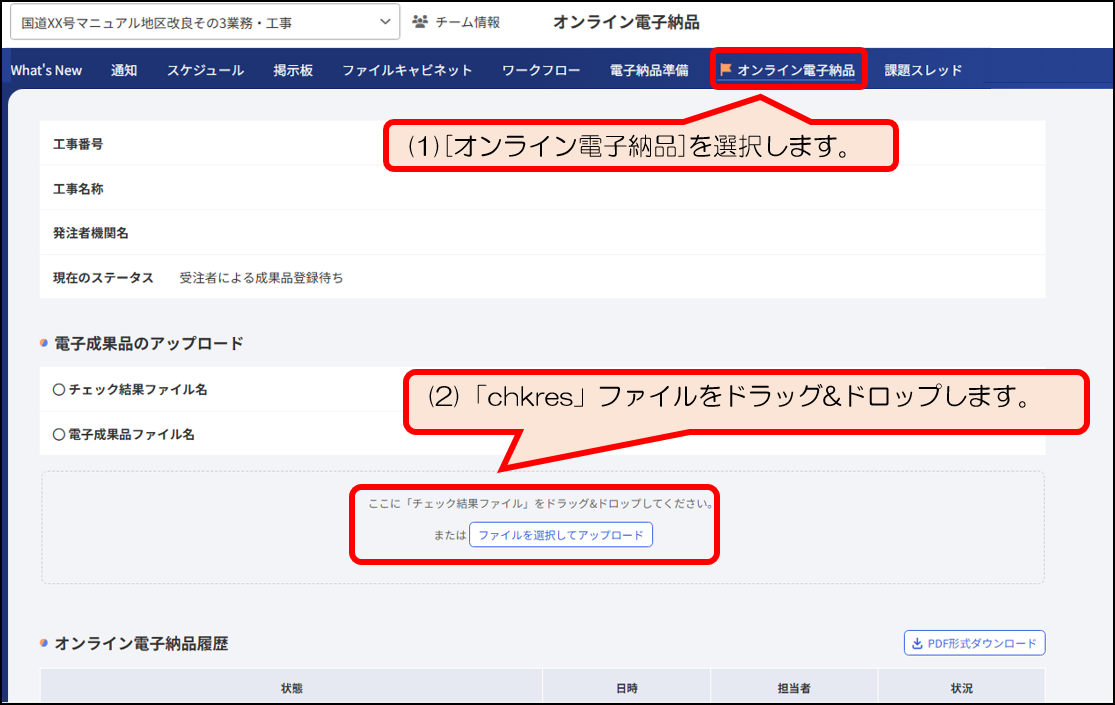Go to the スケジュール tab
This screenshot has width=1115, height=705.
pyautogui.click(x=206, y=70)
